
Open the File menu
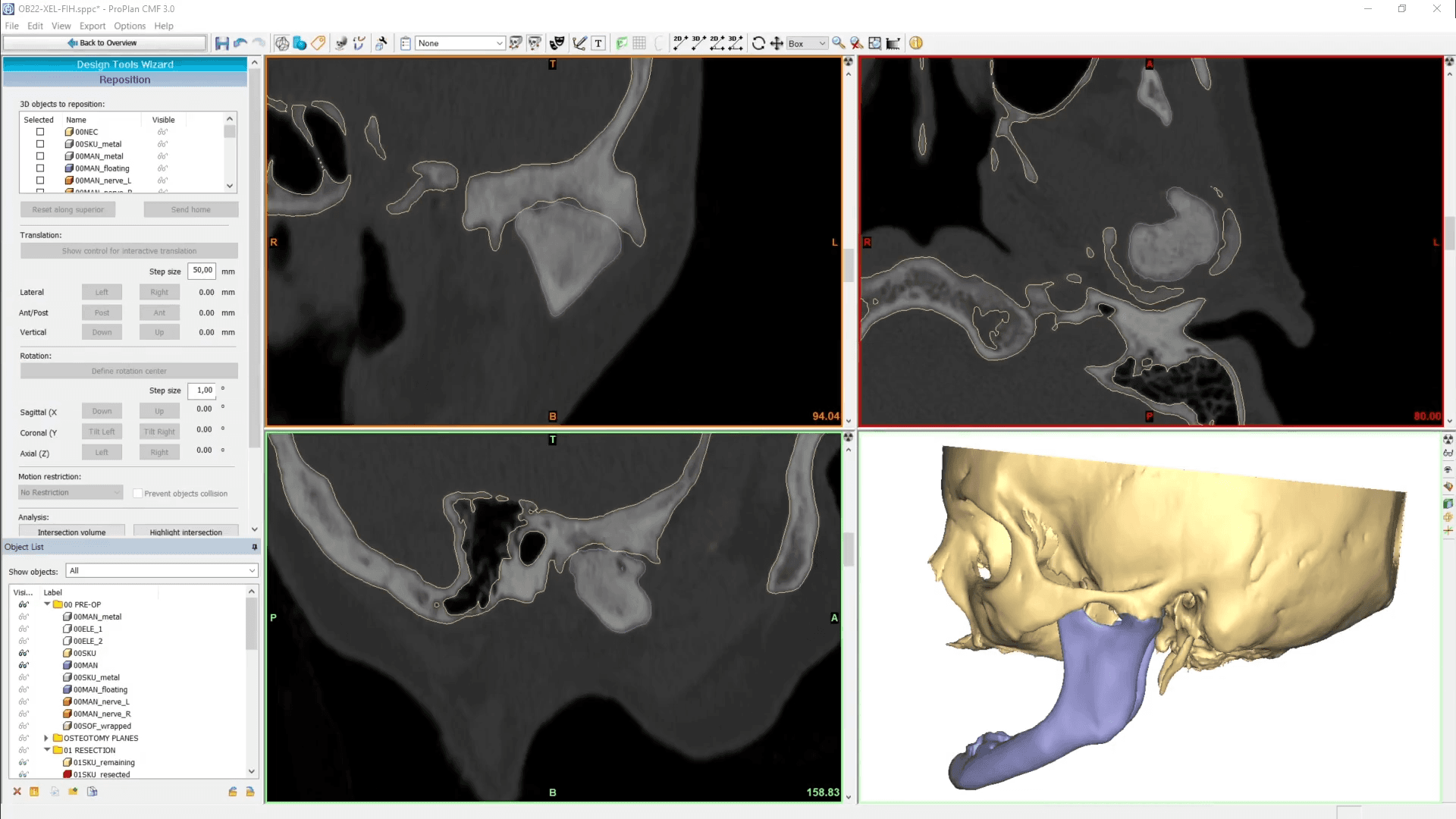click(12, 26)
